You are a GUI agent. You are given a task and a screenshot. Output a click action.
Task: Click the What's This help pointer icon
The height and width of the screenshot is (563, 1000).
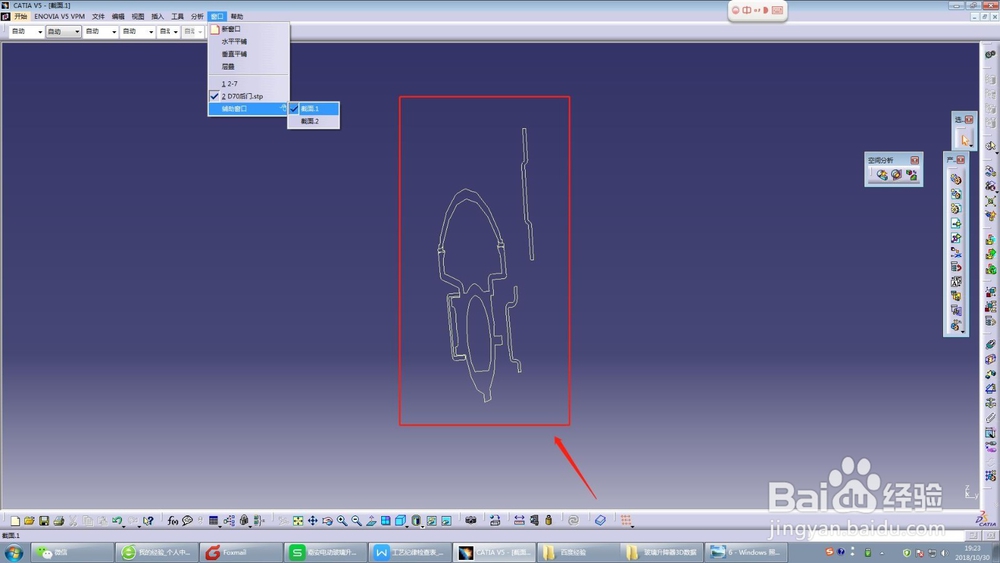148,521
